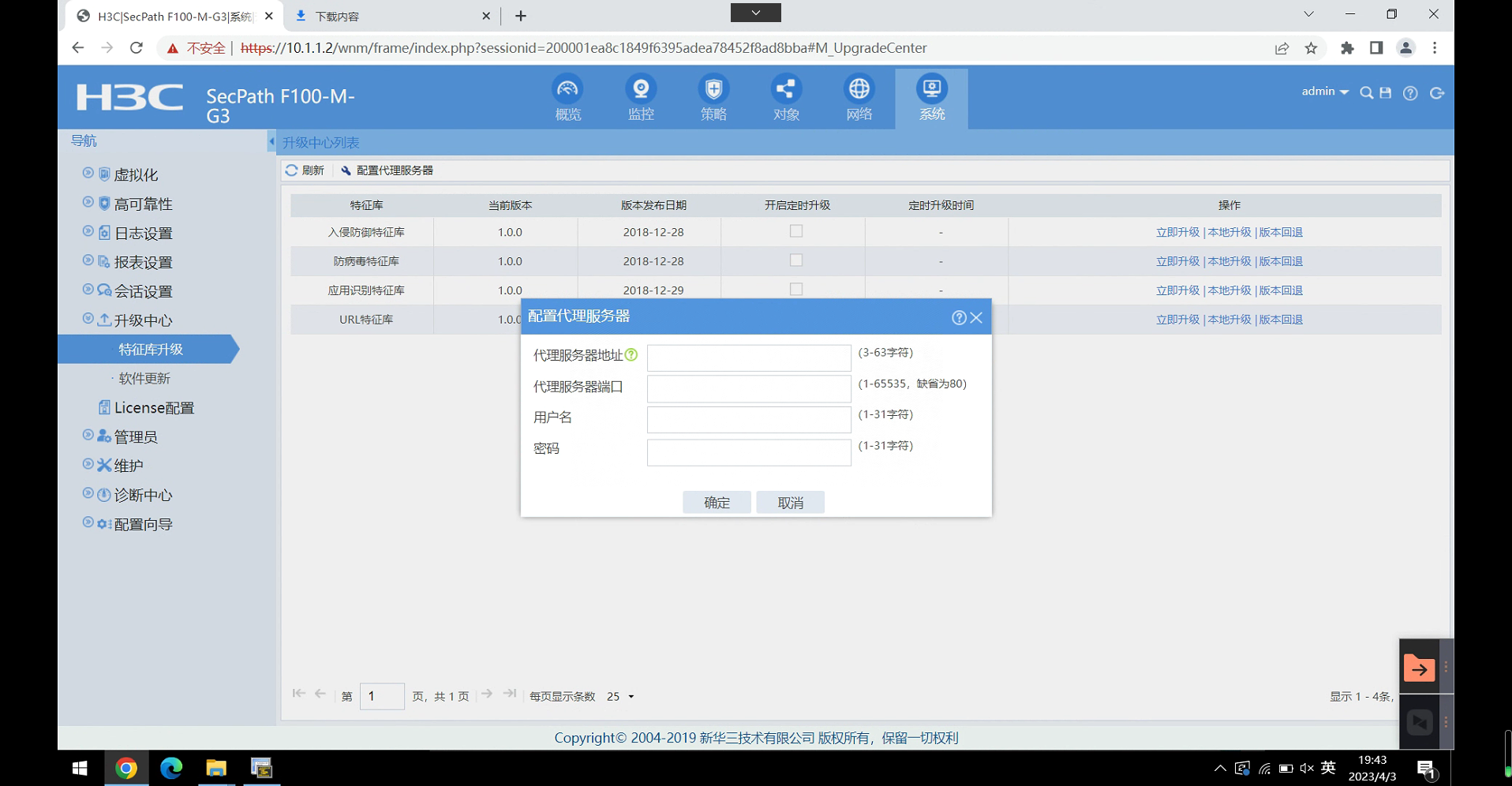Click the save configuration disk icon
The height and width of the screenshot is (786, 1512).
point(1386,93)
